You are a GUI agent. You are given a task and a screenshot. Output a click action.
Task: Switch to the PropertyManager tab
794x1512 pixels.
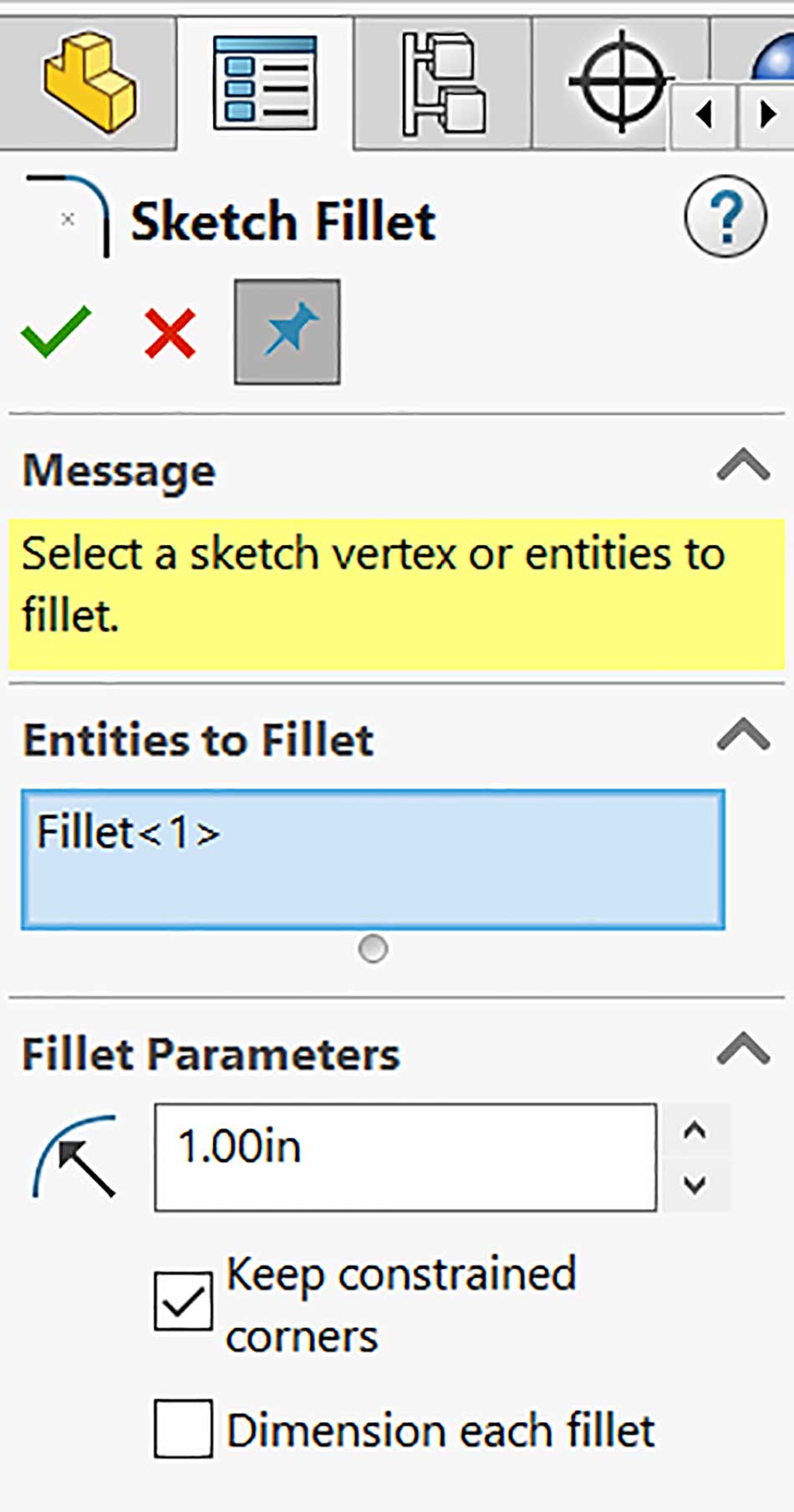pos(265,82)
